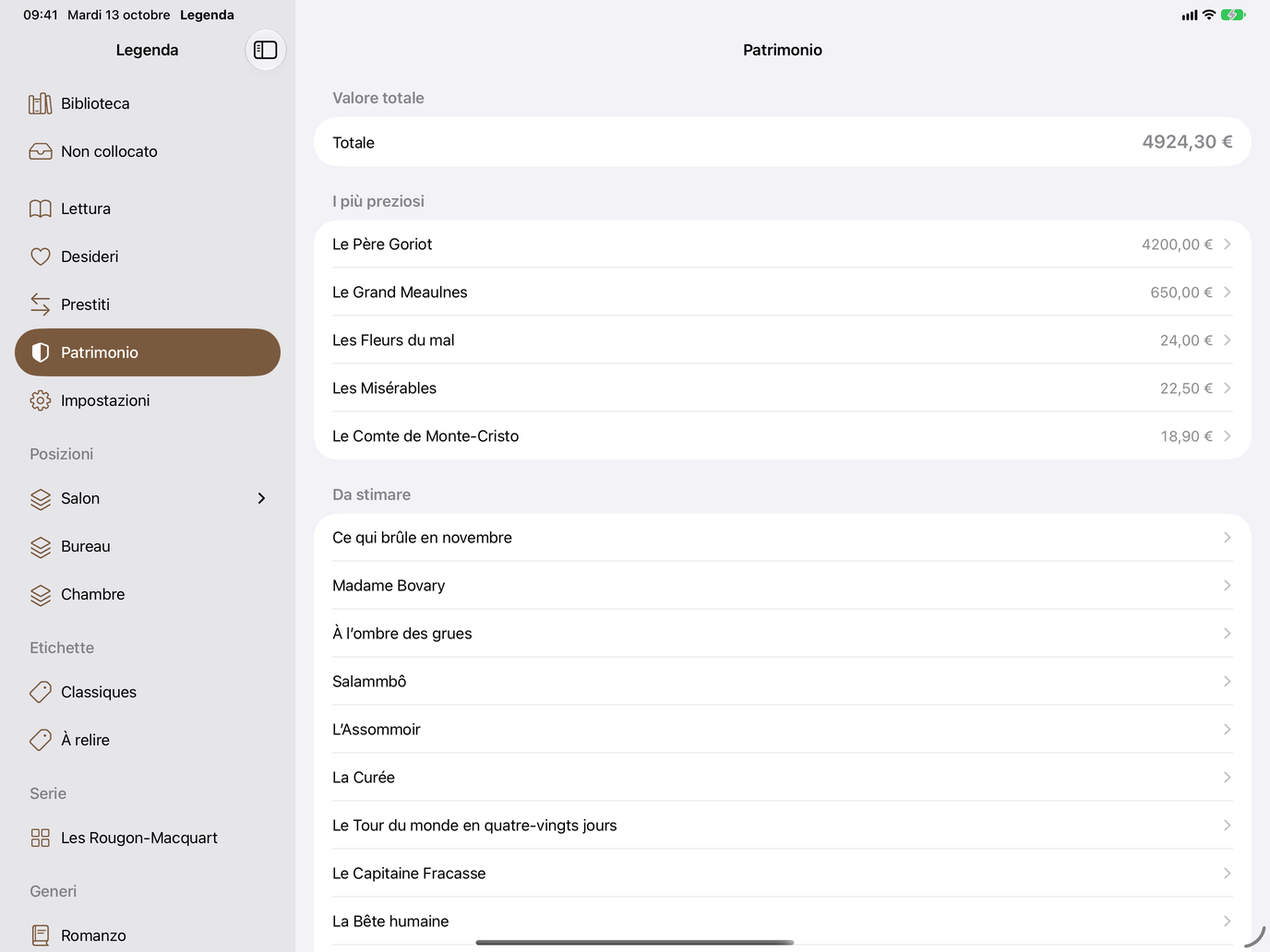The image size is (1270, 952).
Task: Click the Non collocato sidebar label
Action: [x=109, y=151]
